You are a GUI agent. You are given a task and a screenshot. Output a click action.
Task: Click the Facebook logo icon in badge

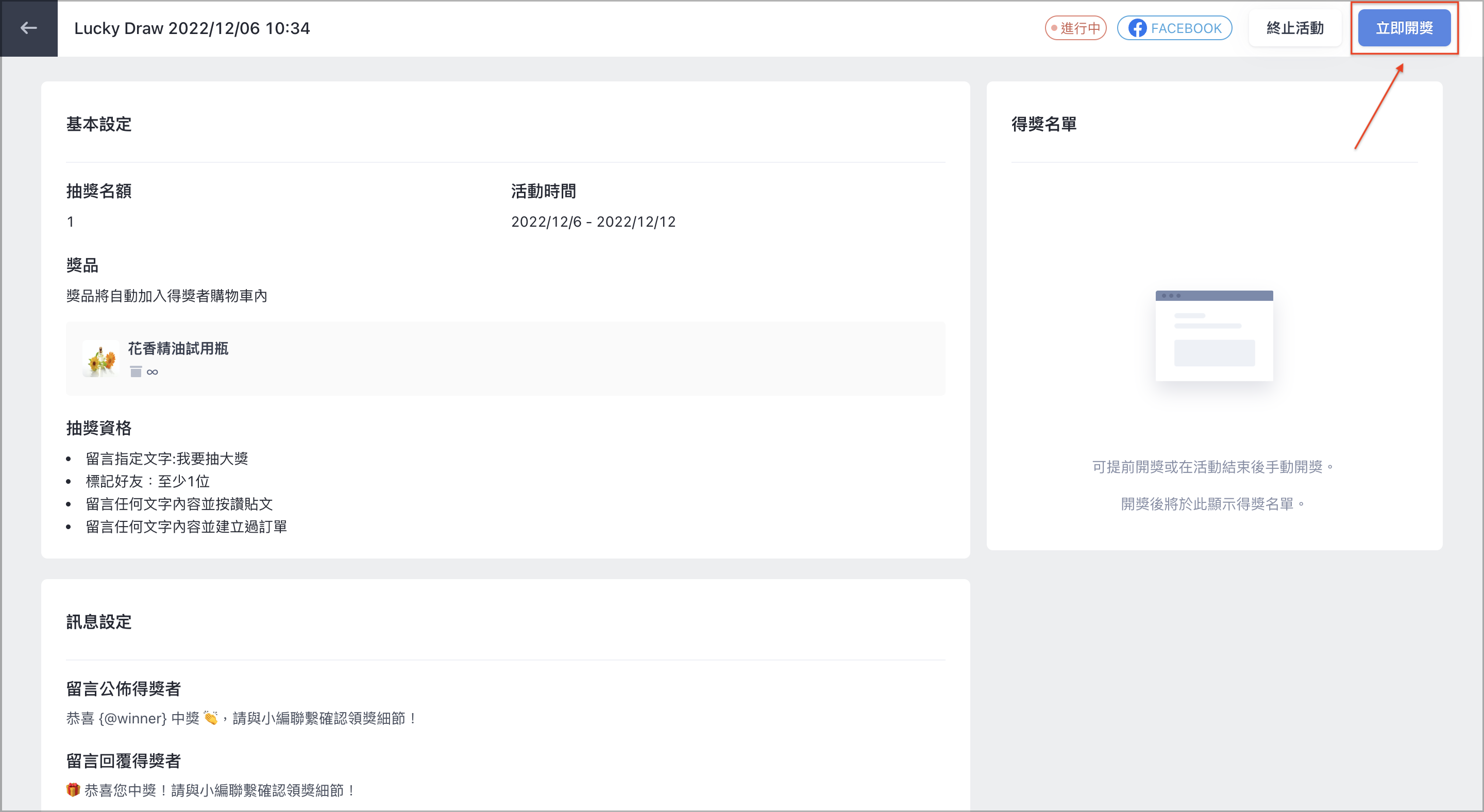pos(1137,28)
